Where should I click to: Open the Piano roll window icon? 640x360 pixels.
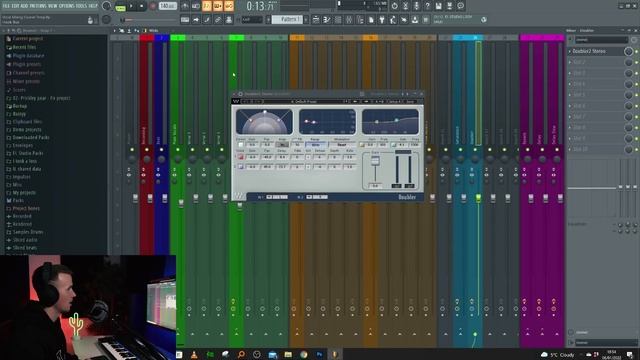click(327, 20)
